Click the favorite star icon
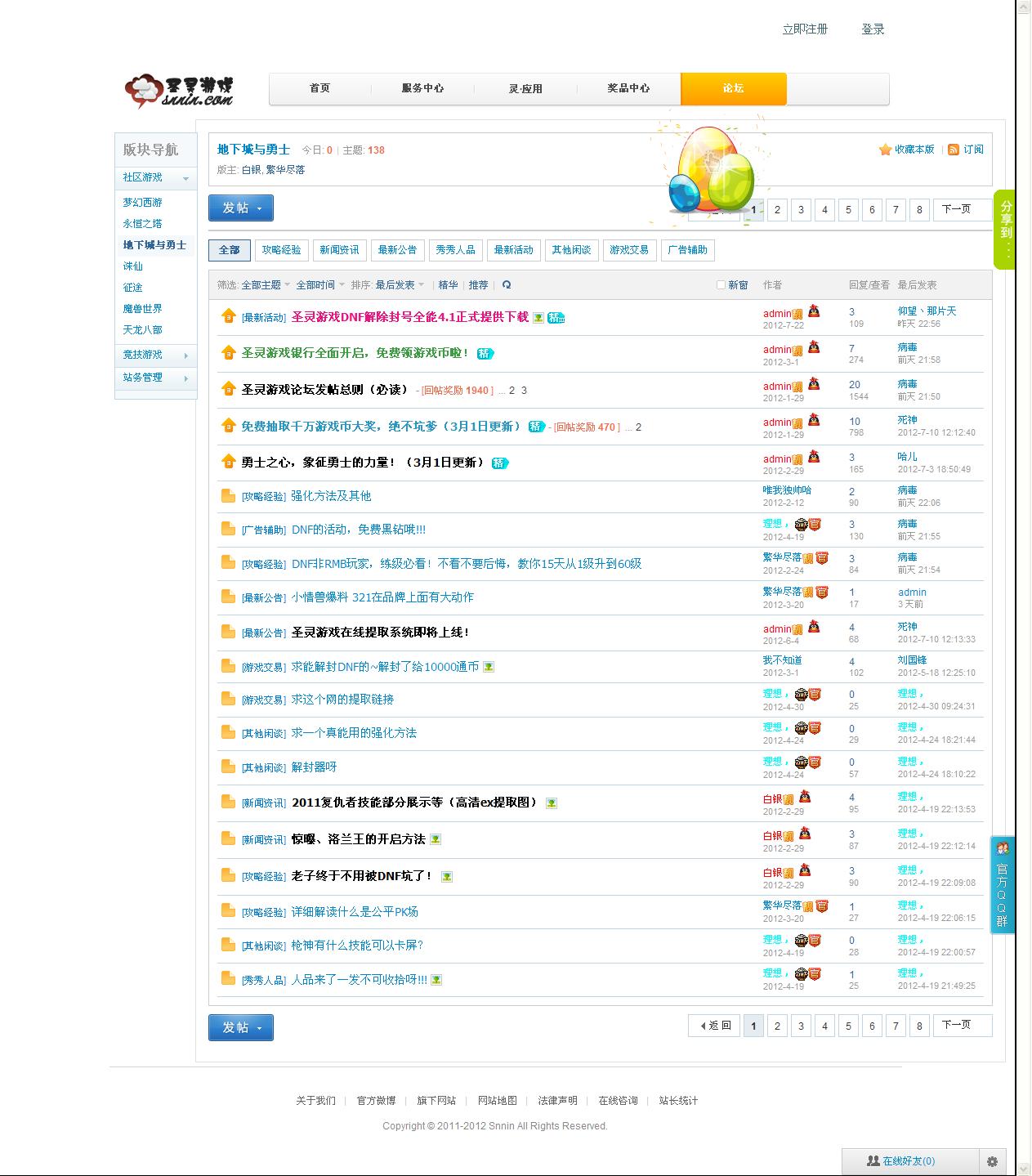This screenshot has height=1176, width=1032. point(885,150)
